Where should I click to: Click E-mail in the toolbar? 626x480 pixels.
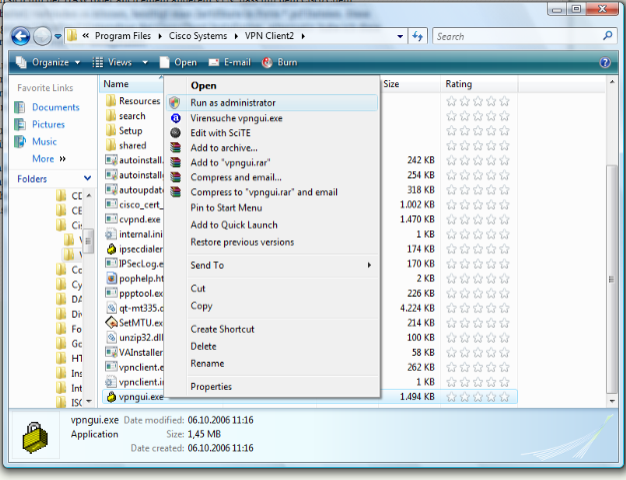(230, 62)
